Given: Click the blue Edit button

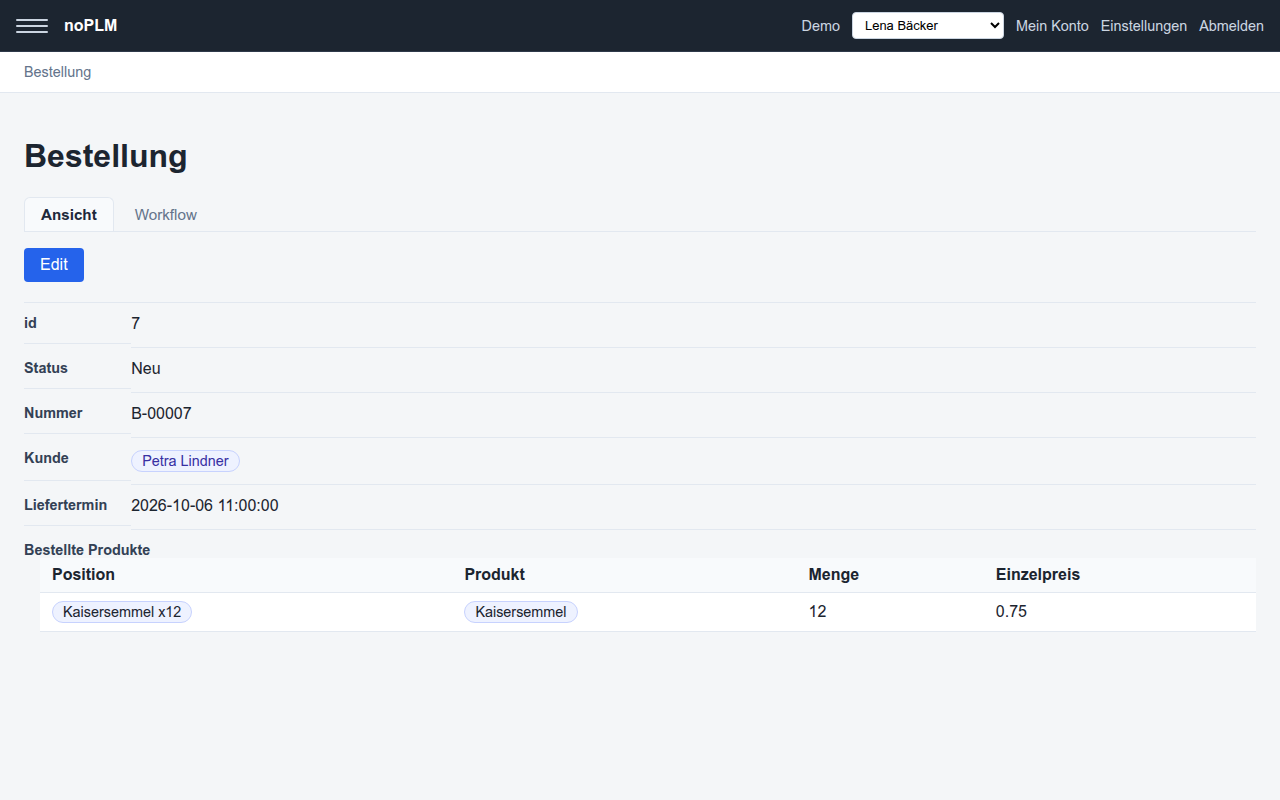Looking at the screenshot, I should coord(54,265).
